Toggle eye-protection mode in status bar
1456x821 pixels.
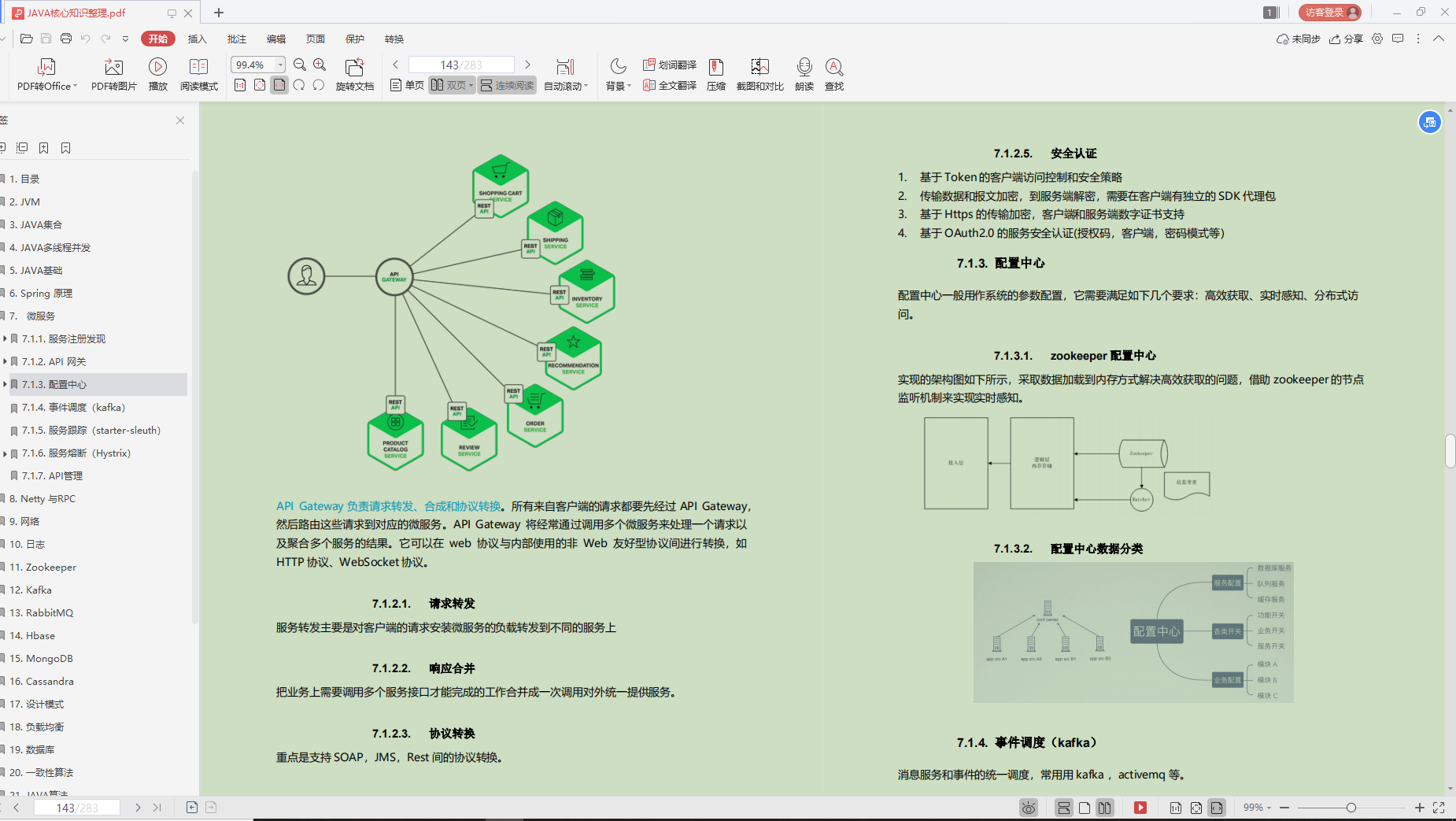click(x=1029, y=808)
